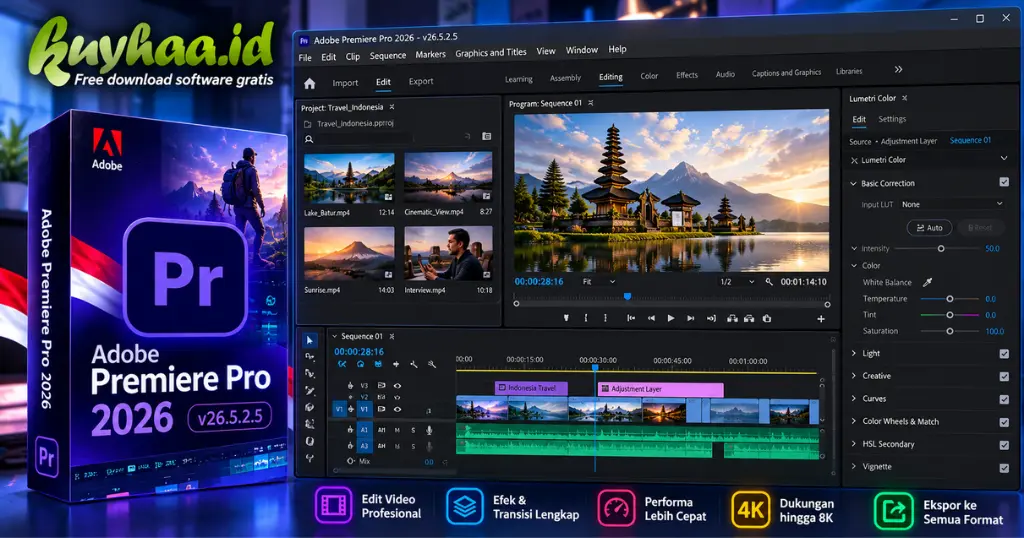The width and height of the screenshot is (1024, 538).
Task: Jump to Out point
Action: [x=711, y=318]
